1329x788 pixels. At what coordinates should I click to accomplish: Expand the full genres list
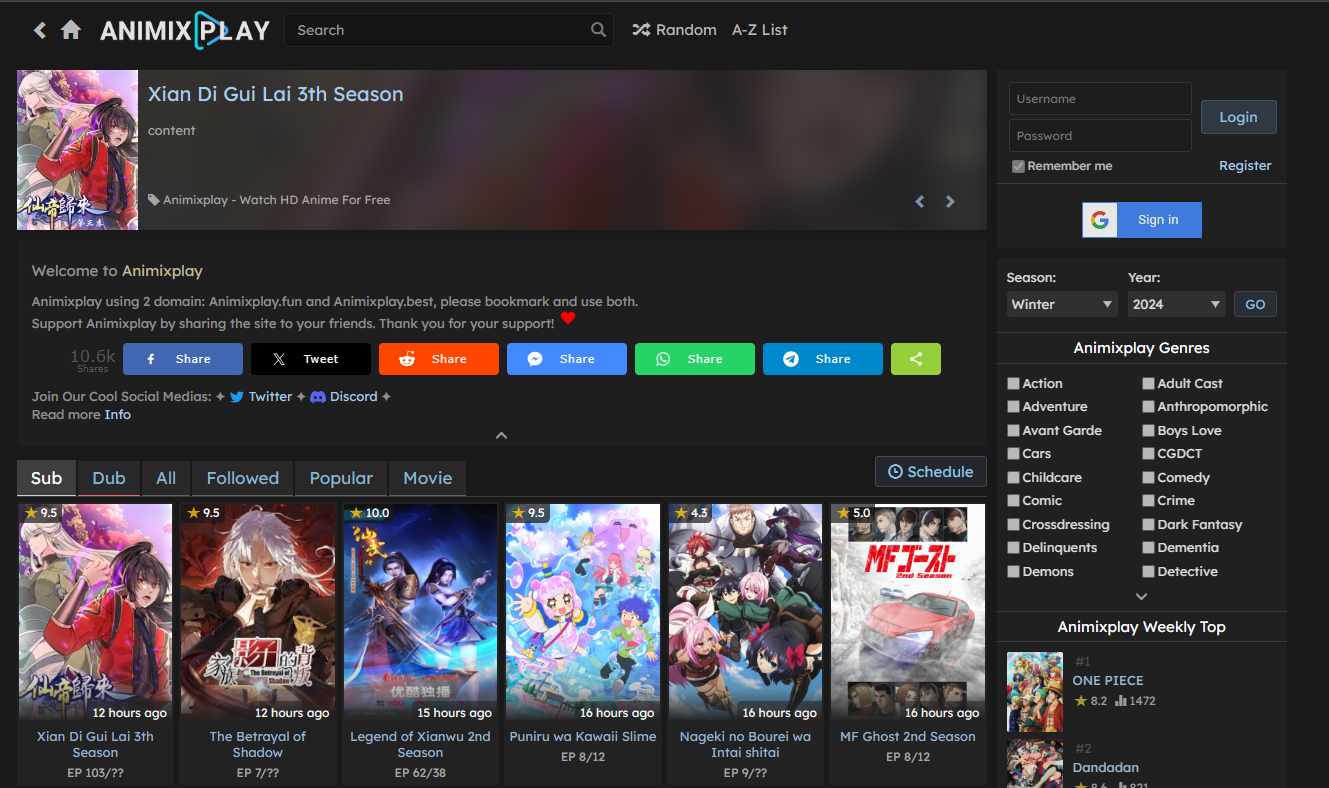click(1141, 596)
